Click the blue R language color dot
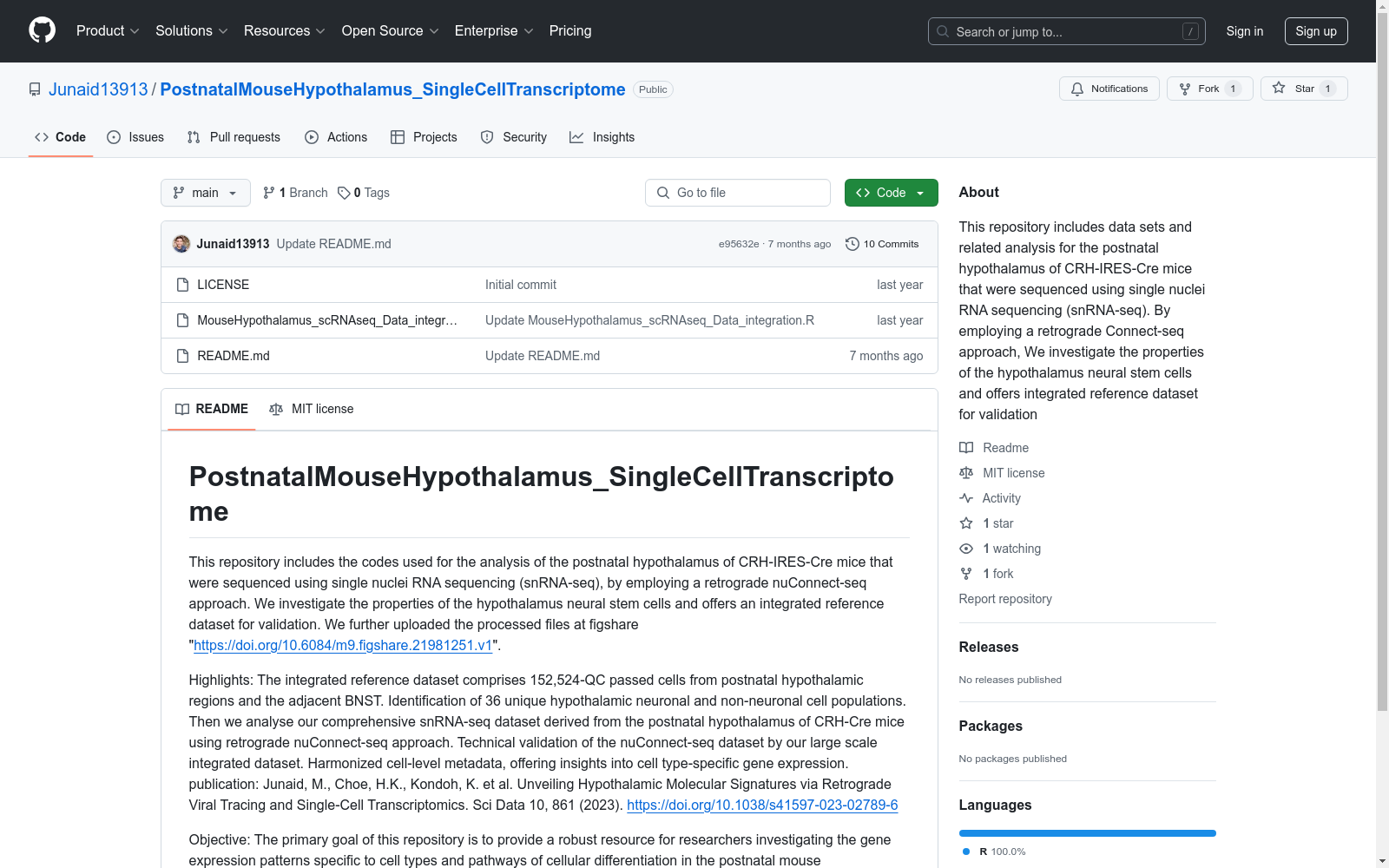1389x868 pixels. tap(966, 852)
